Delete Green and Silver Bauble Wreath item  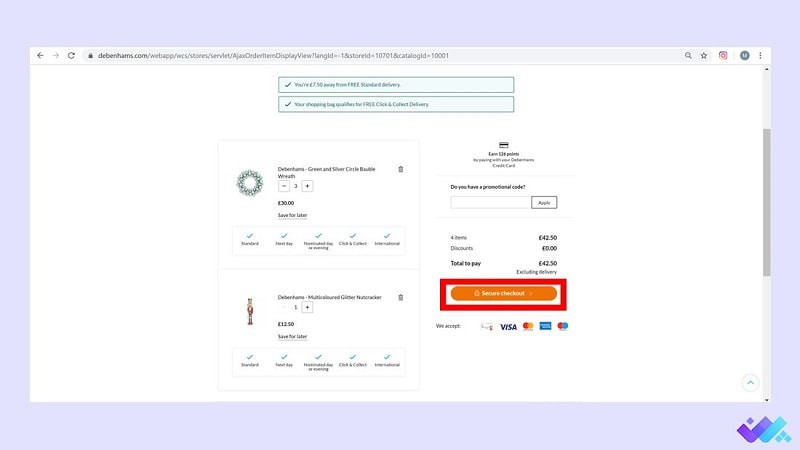(x=401, y=169)
